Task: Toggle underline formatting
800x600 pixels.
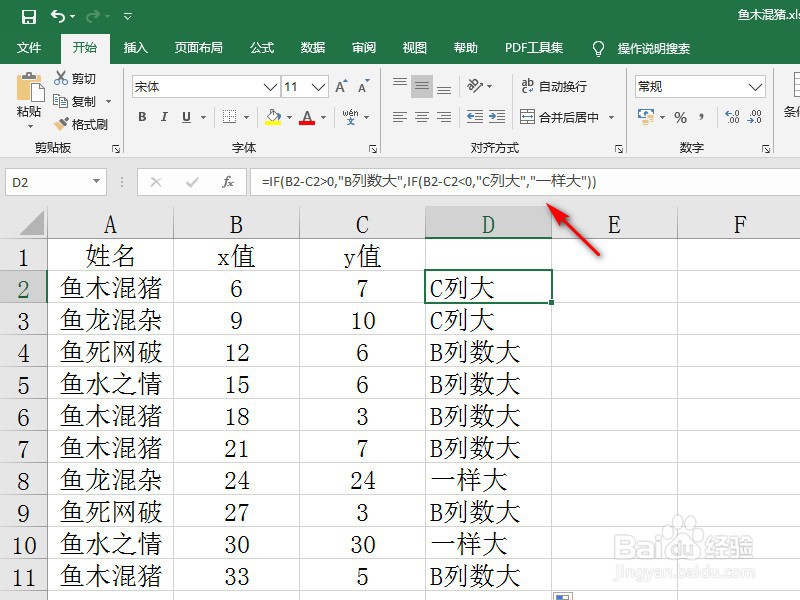Action: [x=186, y=116]
